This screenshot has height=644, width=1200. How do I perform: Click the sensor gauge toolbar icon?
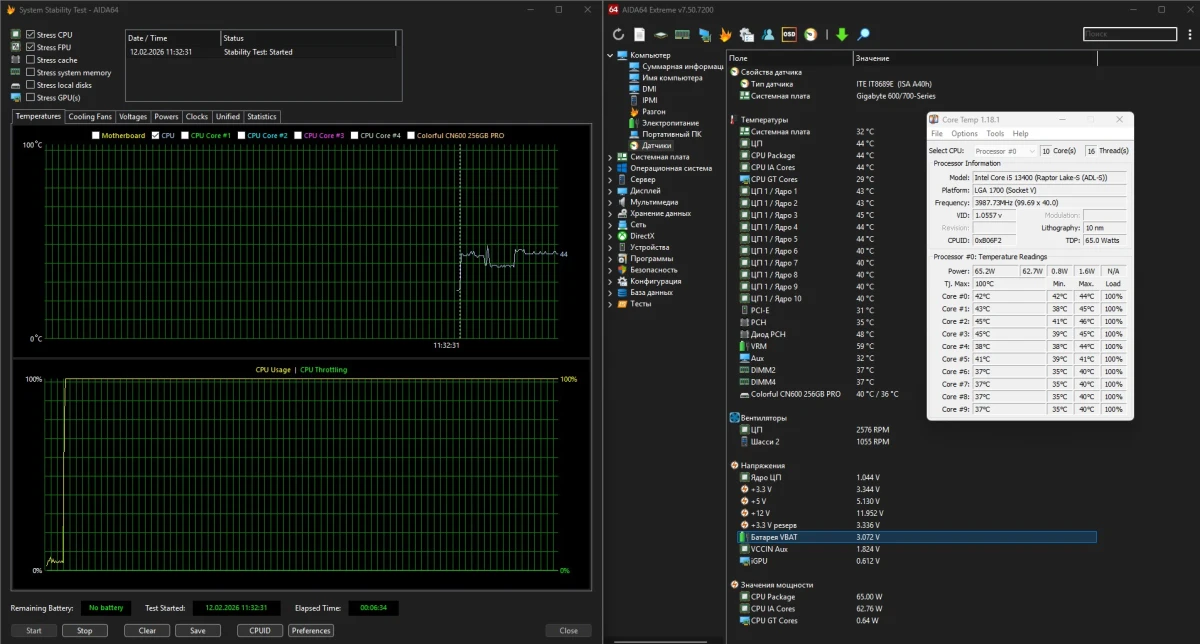click(811, 35)
